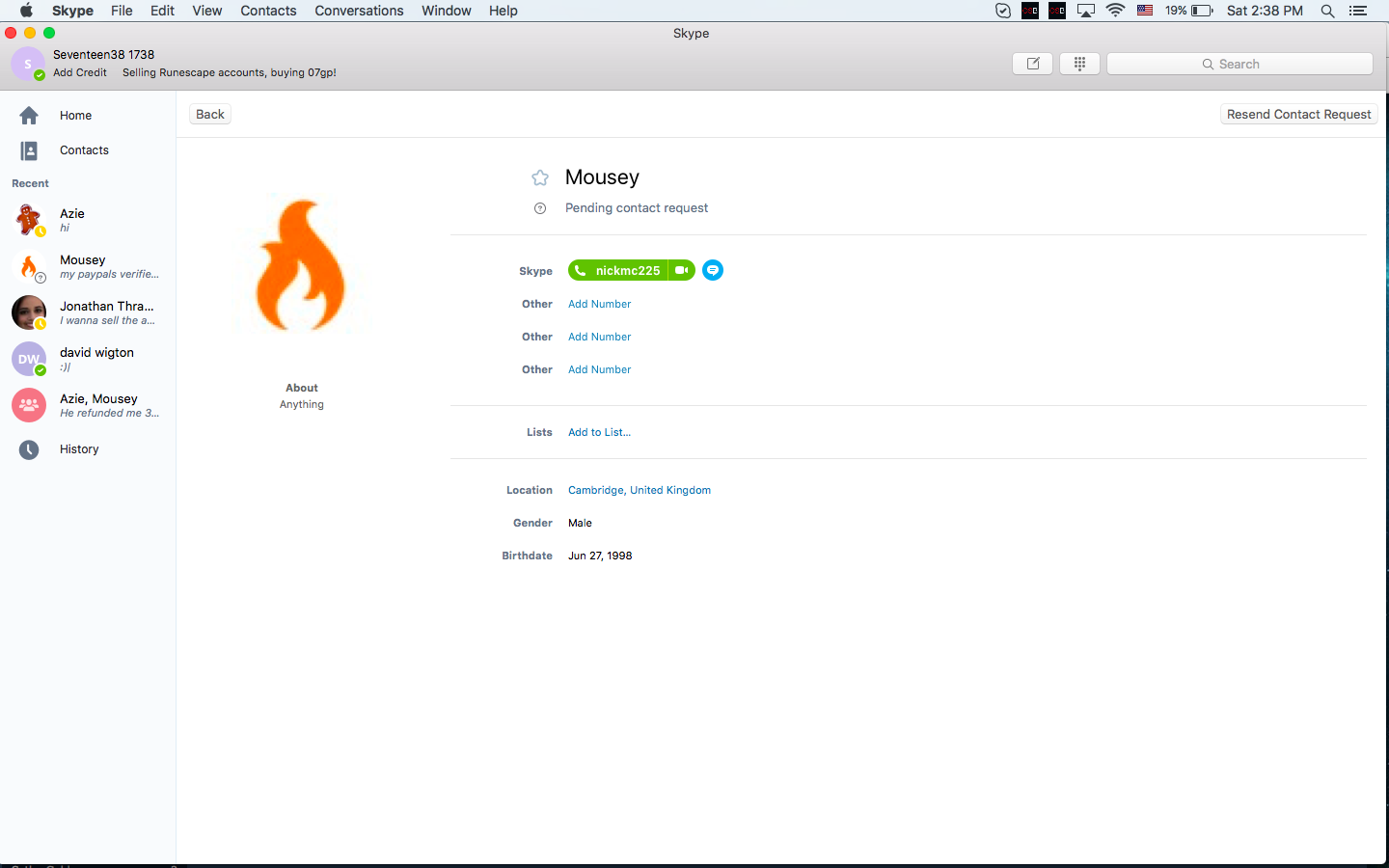
Task: Favorite Mousey using the star icon
Action: point(540,177)
